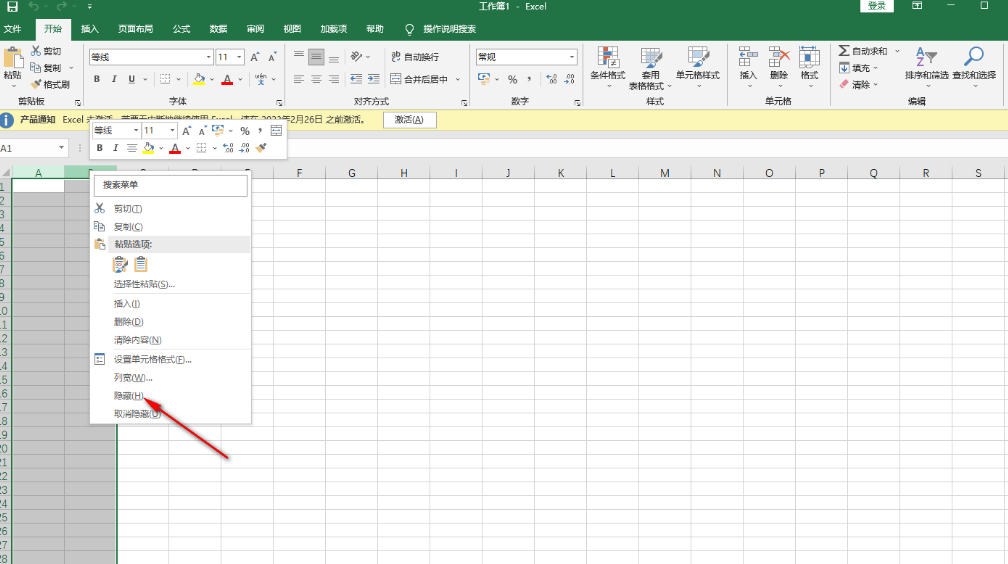Click the AutoSum (自动求和) sigma icon

tap(845, 51)
